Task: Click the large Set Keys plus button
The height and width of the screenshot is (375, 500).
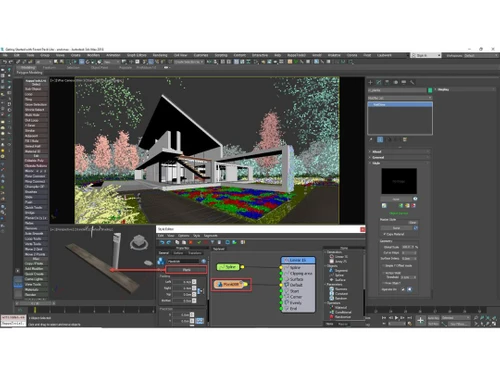Action: click(420, 320)
